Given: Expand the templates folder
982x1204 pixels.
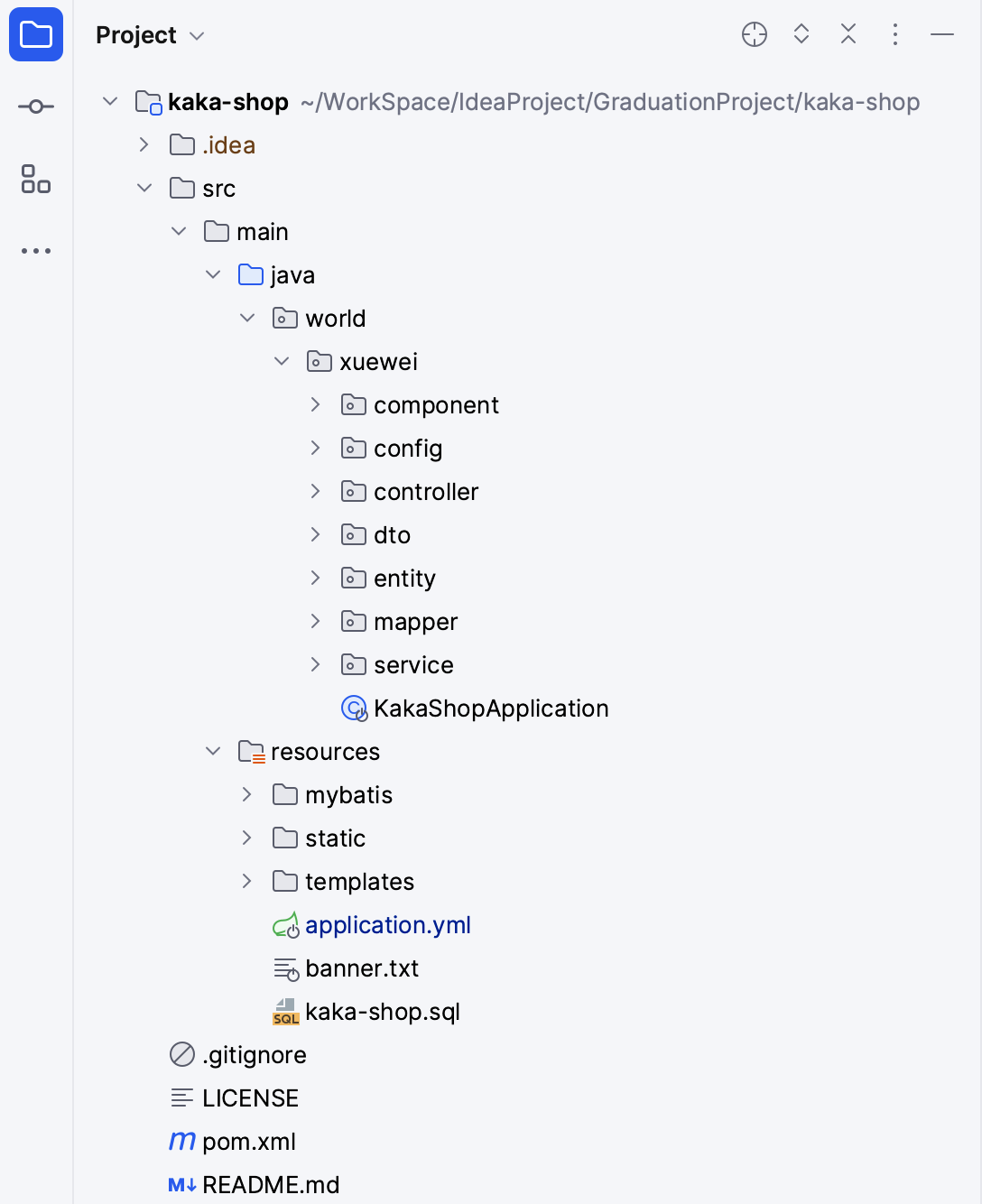Looking at the screenshot, I should pos(246,881).
